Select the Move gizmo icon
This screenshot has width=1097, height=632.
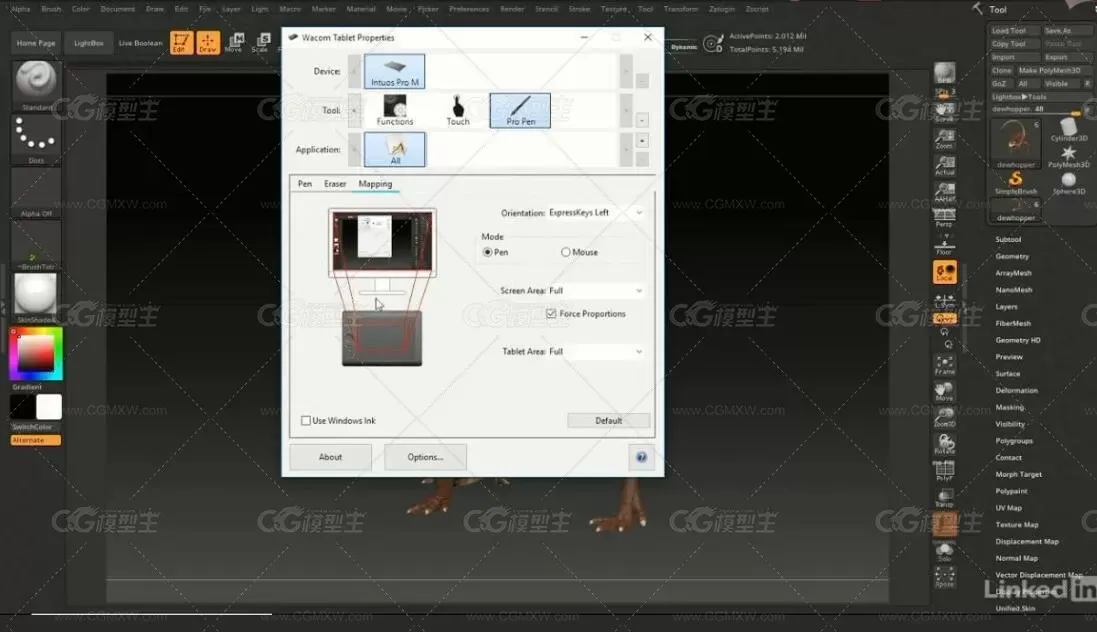click(234, 43)
